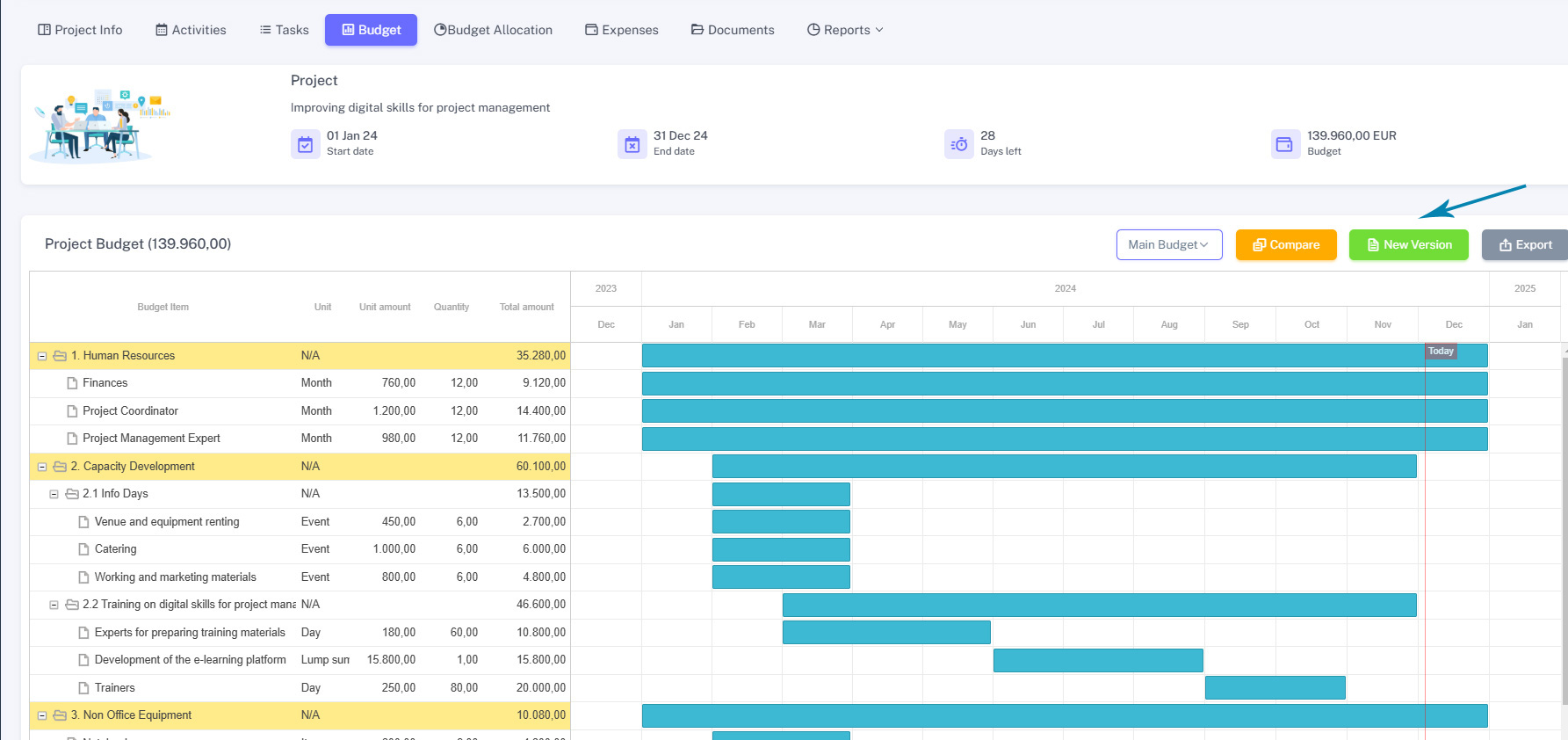
Task: Switch to the Activities tab
Action: (191, 30)
